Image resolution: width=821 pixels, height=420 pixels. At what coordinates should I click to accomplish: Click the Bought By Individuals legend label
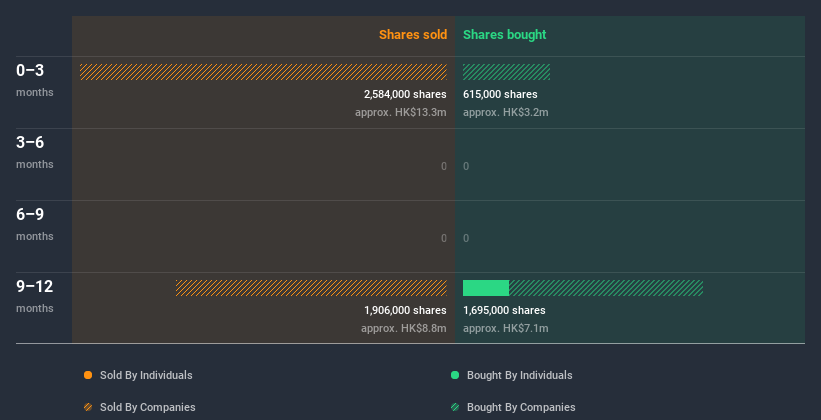519,375
